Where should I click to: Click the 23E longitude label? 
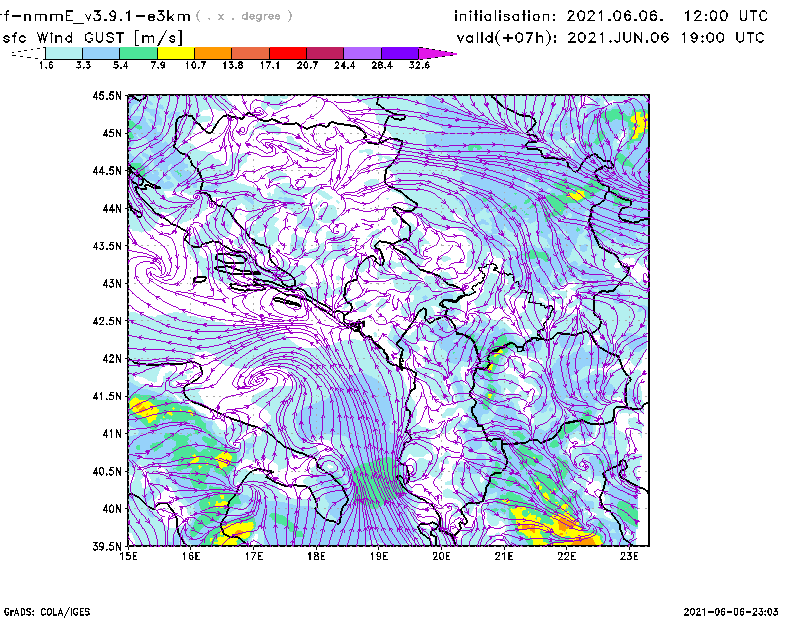(629, 556)
